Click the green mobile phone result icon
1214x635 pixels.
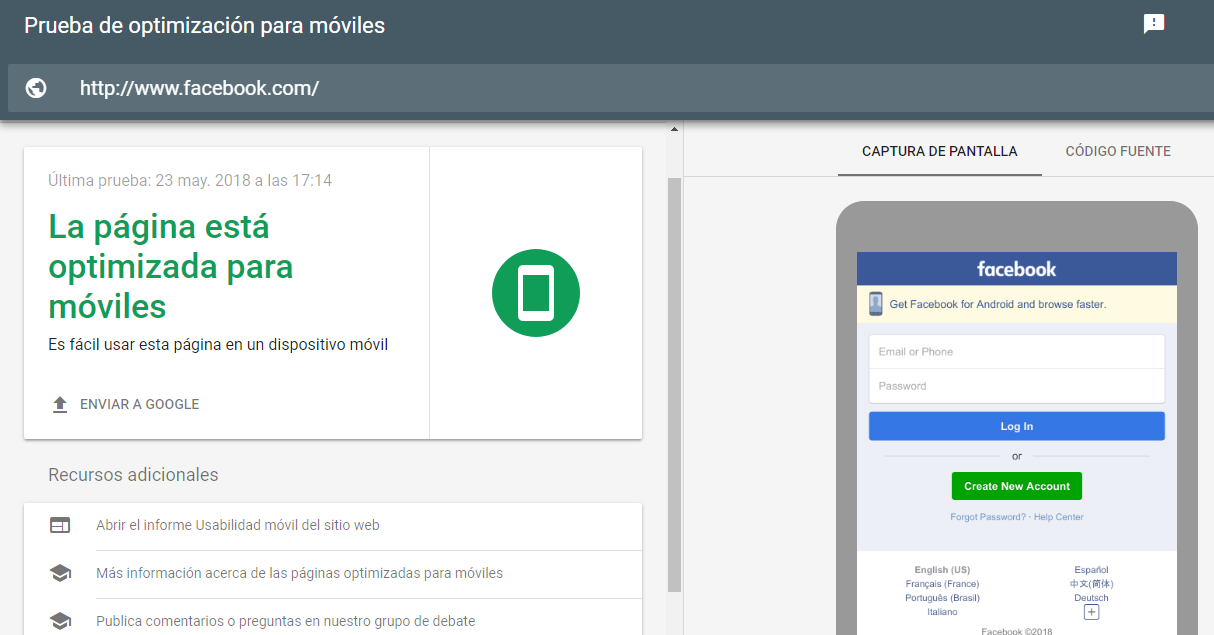[x=536, y=293]
